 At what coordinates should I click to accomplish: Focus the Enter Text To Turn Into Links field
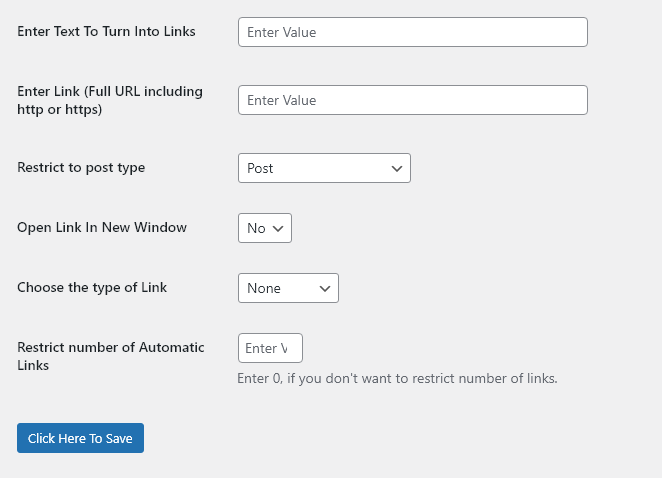tap(412, 32)
